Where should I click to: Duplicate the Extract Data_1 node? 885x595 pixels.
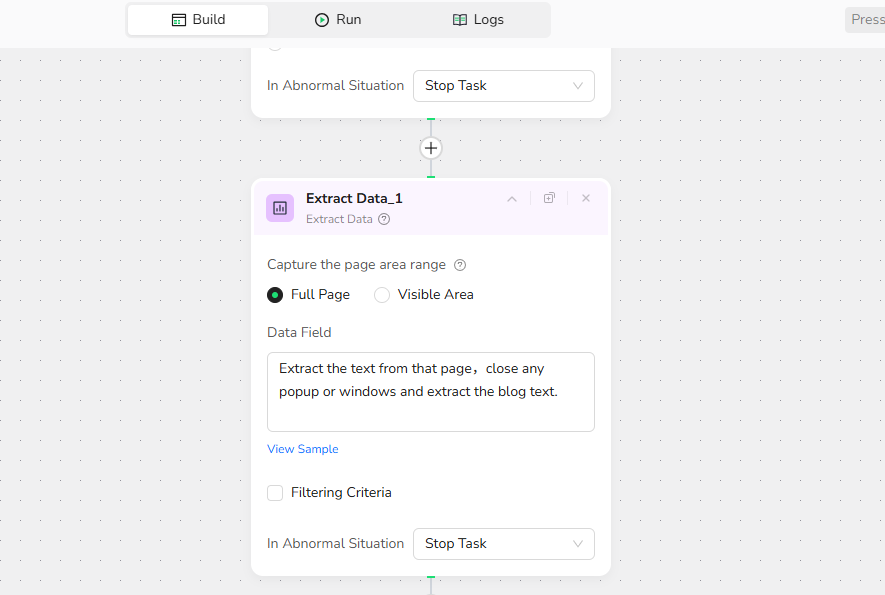tap(549, 198)
